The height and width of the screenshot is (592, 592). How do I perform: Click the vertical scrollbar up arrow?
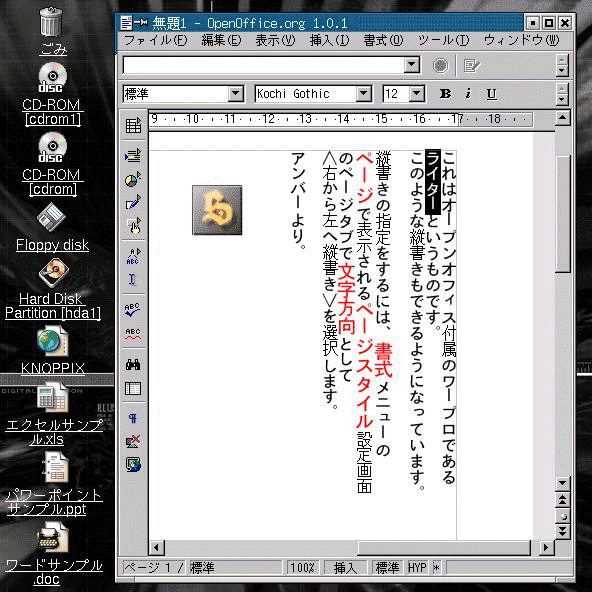pos(563,118)
